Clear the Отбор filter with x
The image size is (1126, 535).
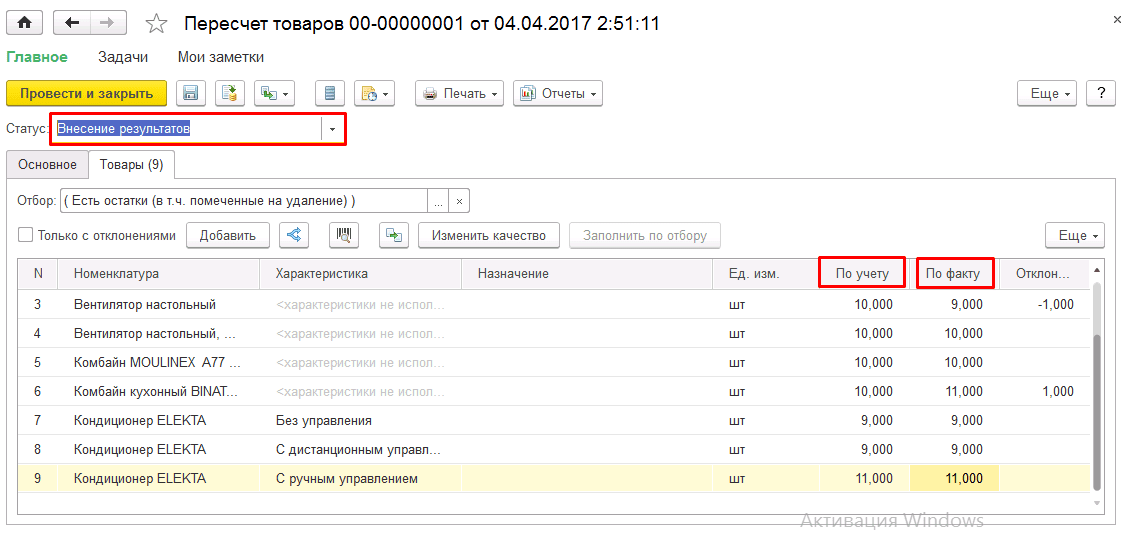(460, 200)
